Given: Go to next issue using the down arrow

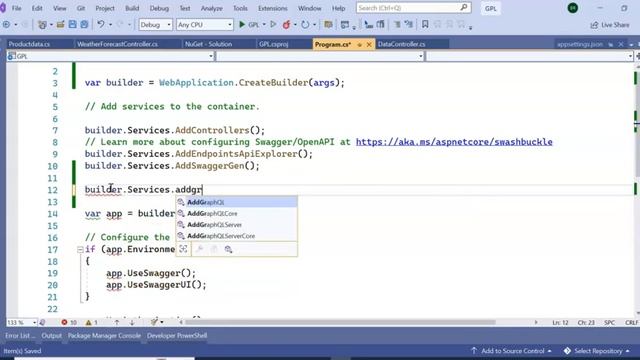Looking at the screenshot, I should point(132,322).
